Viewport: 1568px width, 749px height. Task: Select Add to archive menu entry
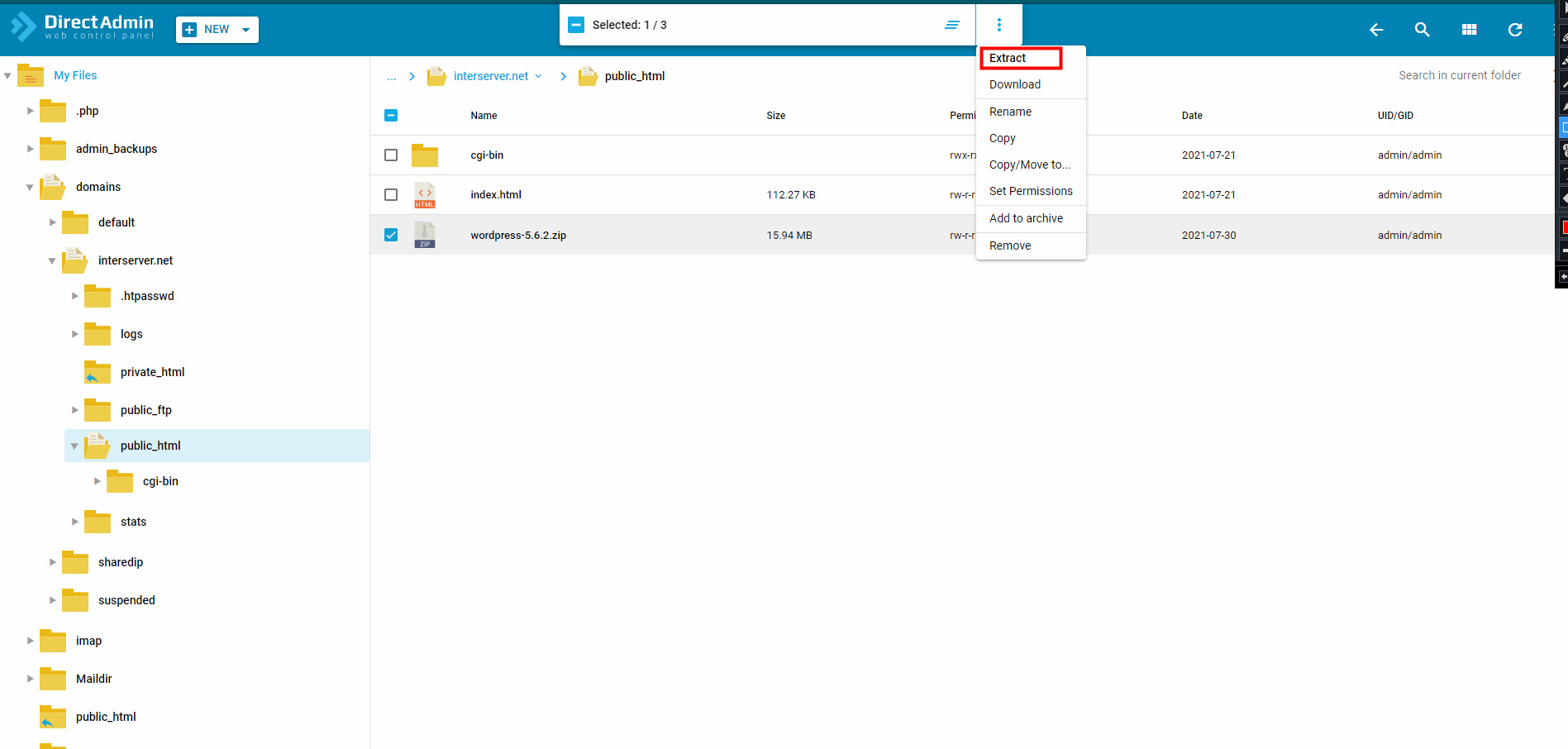tap(1031, 218)
